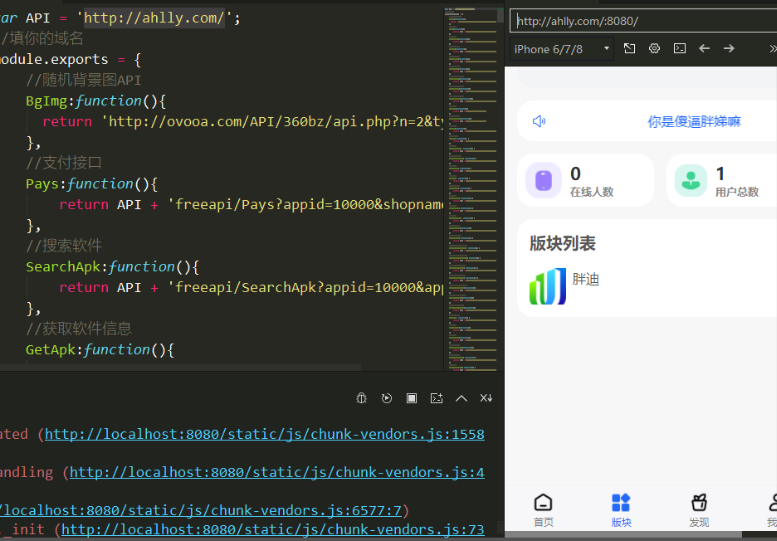Open preview settings gear icon

[x=654, y=48]
